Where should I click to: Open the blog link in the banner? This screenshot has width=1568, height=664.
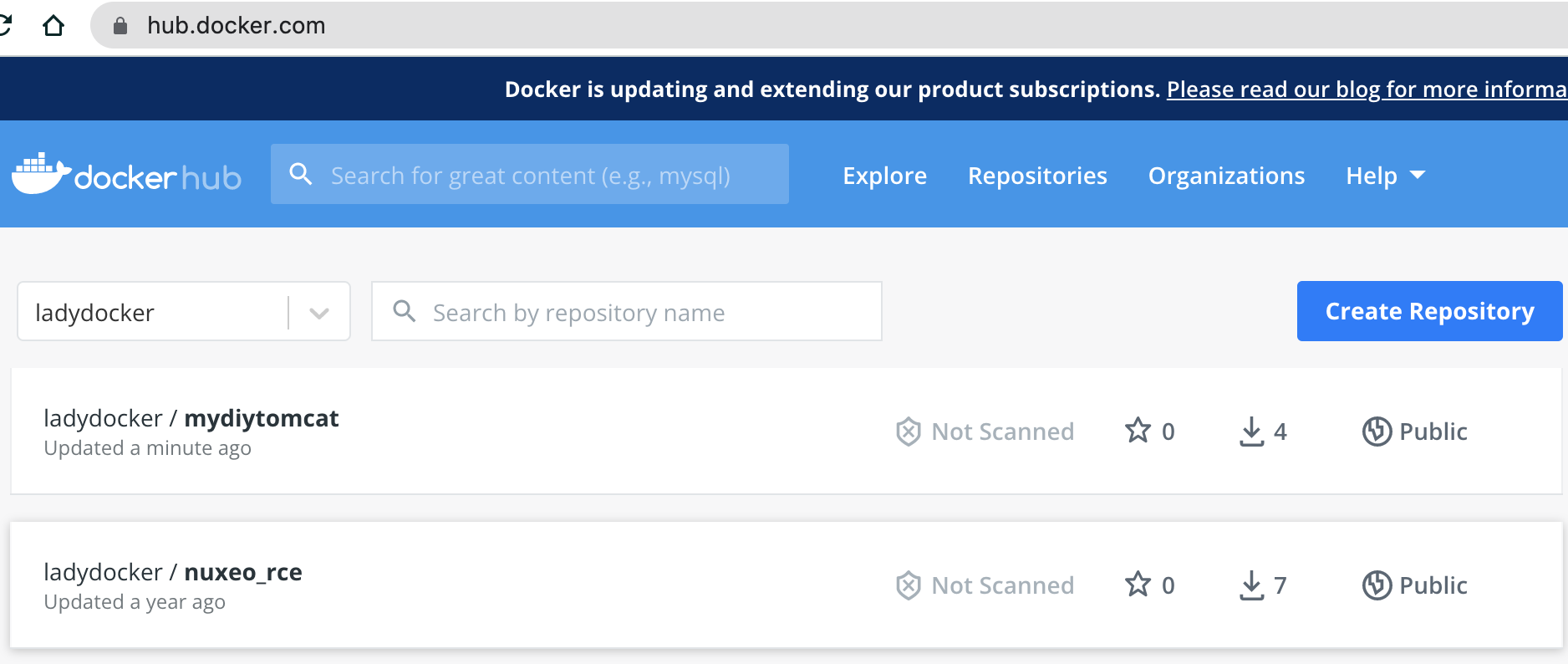pos(1367,89)
